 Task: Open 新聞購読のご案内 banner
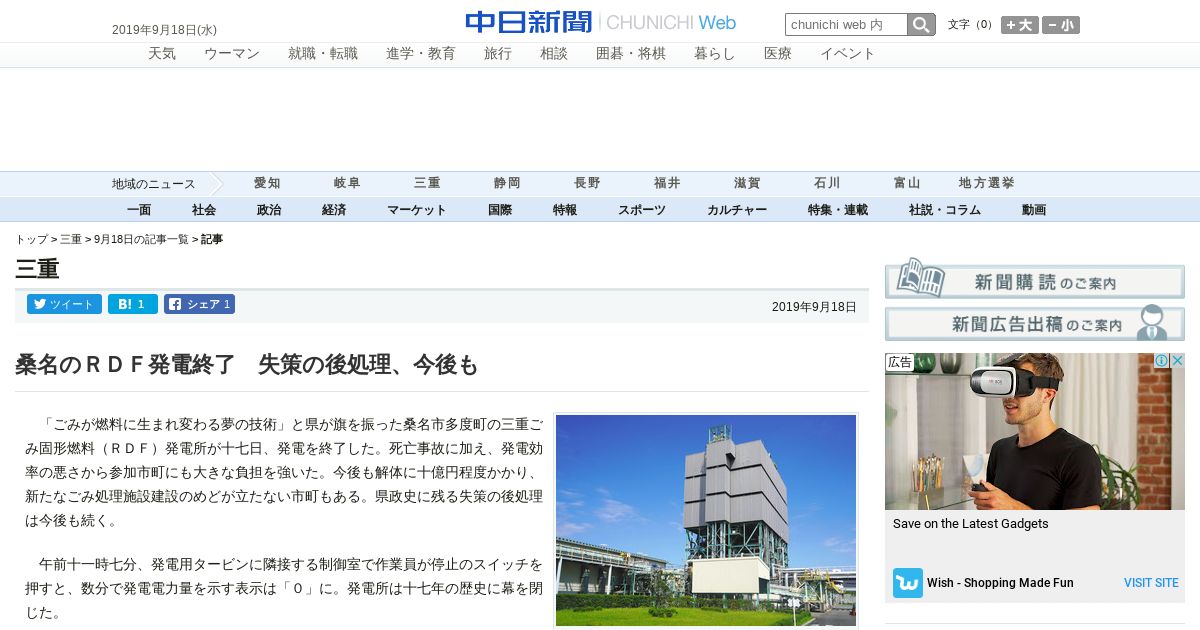click(x=1035, y=280)
